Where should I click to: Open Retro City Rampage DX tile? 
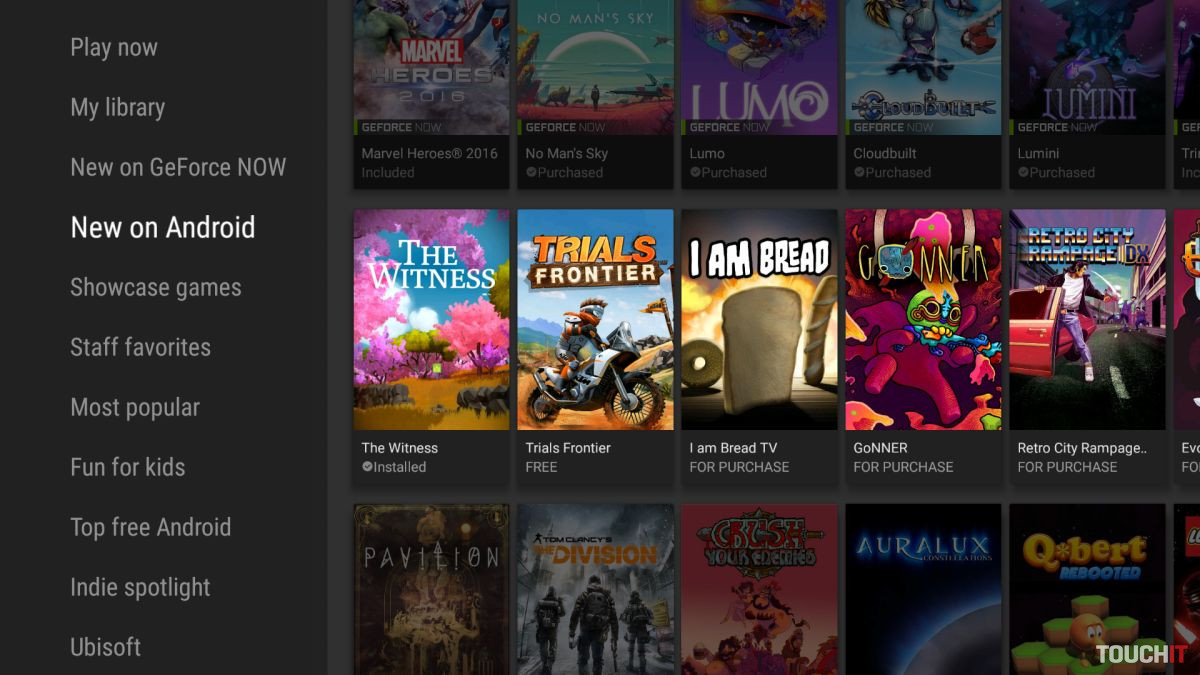(x=1087, y=320)
